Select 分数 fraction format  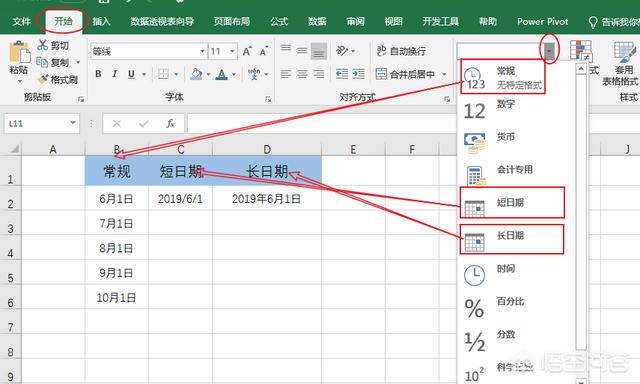coord(517,341)
